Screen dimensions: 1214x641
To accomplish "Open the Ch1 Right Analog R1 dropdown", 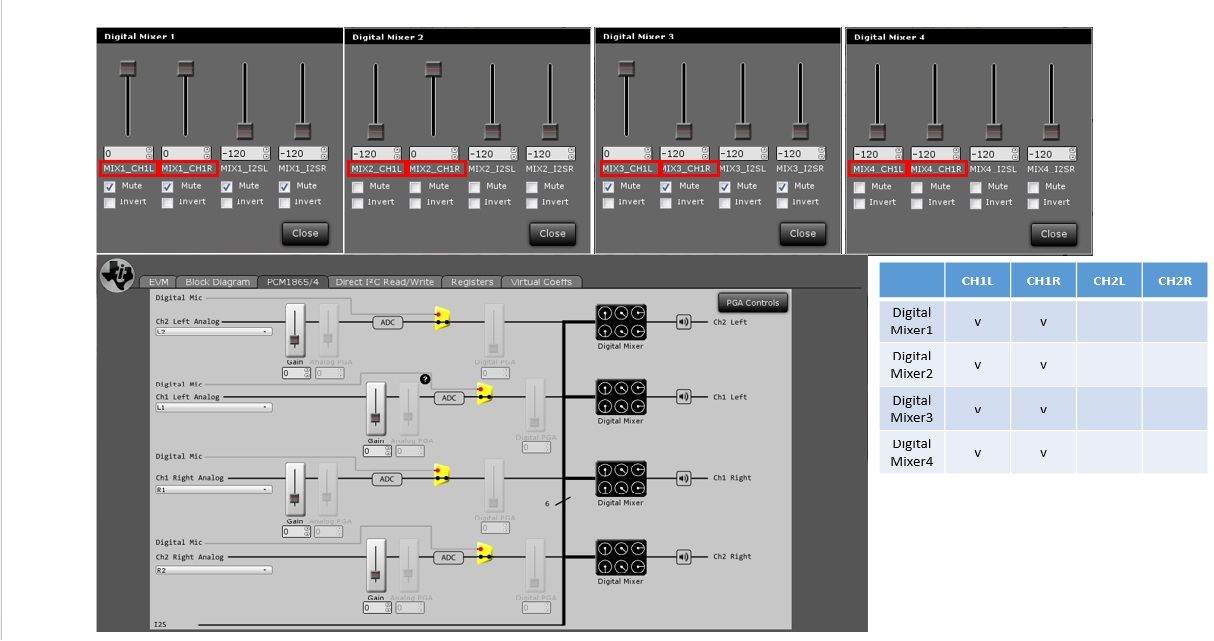I will pos(213,490).
